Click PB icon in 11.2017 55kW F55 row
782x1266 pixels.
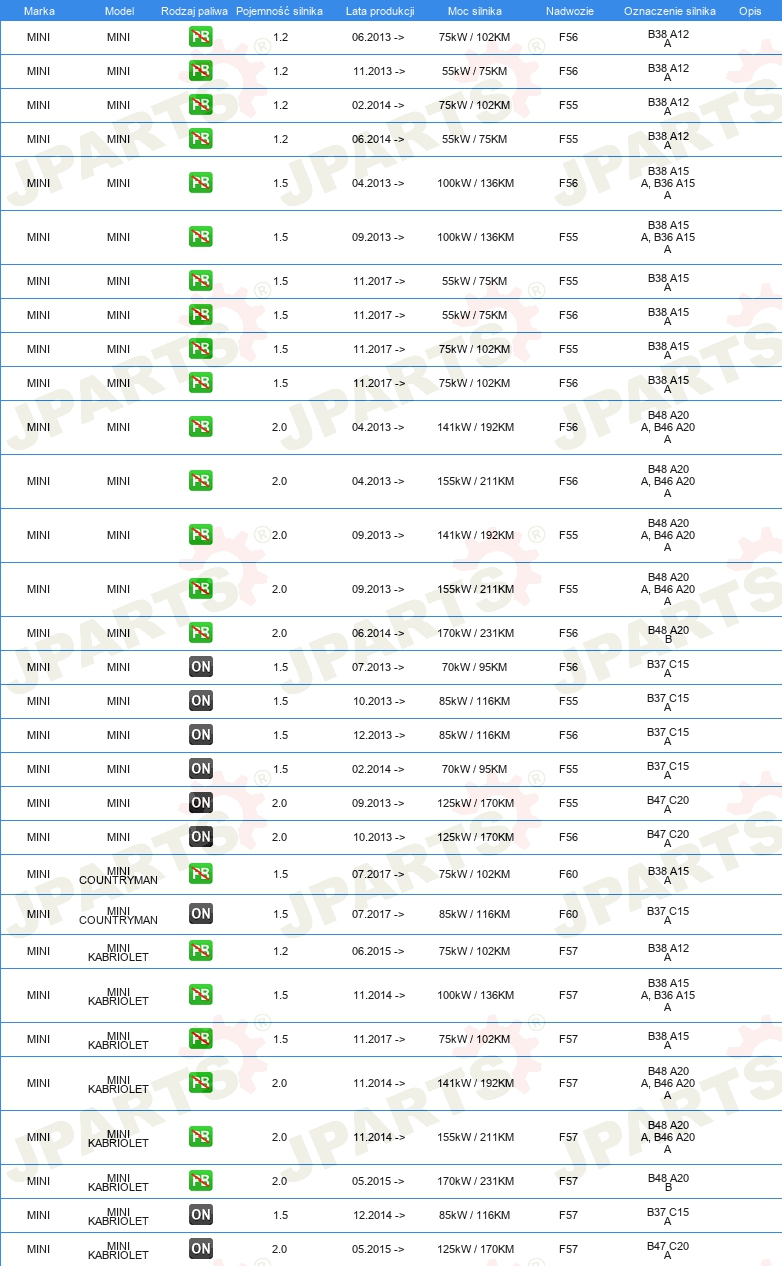point(201,281)
